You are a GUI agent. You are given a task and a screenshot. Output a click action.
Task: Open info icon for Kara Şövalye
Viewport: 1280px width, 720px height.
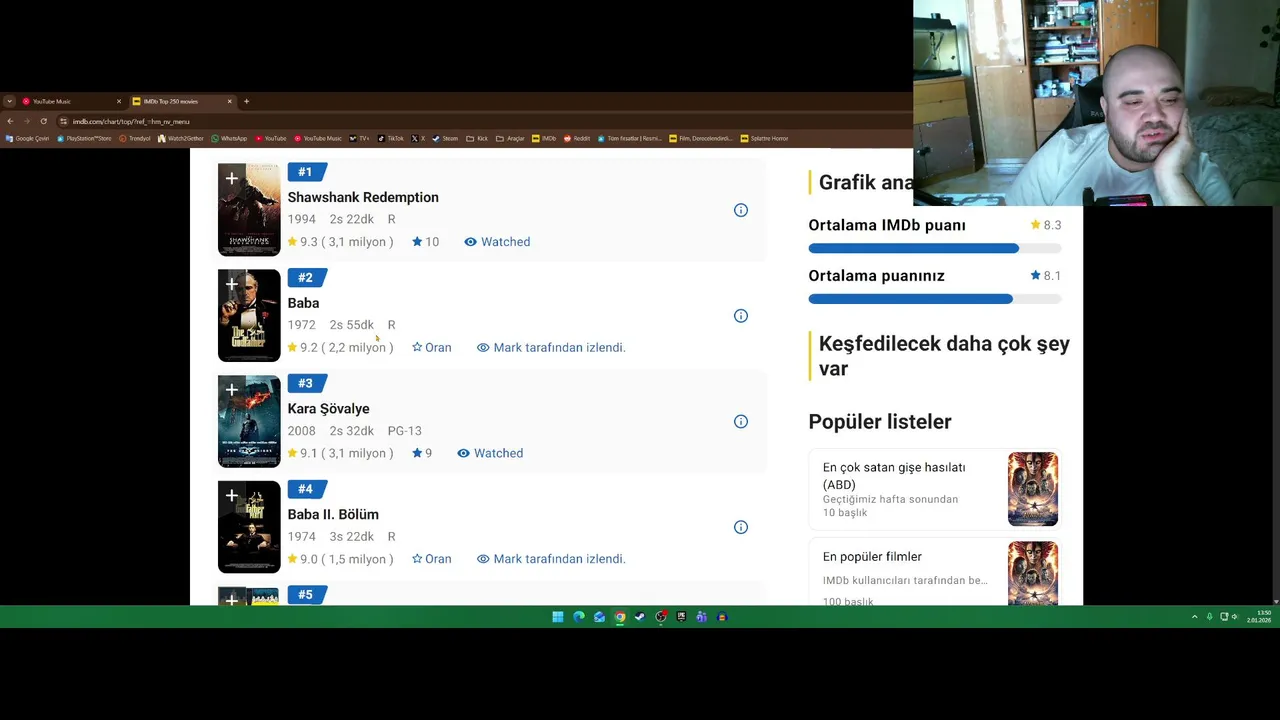[x=741, y=422]
